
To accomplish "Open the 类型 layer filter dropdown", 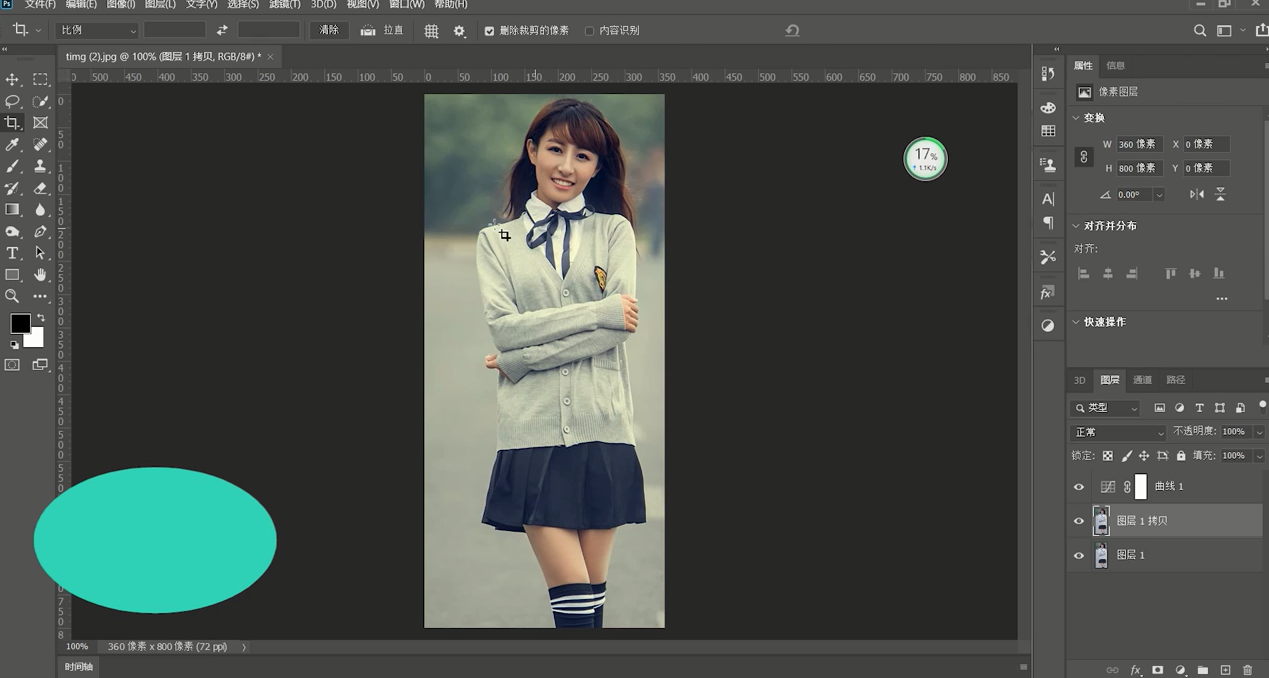I will [1105, 408].
